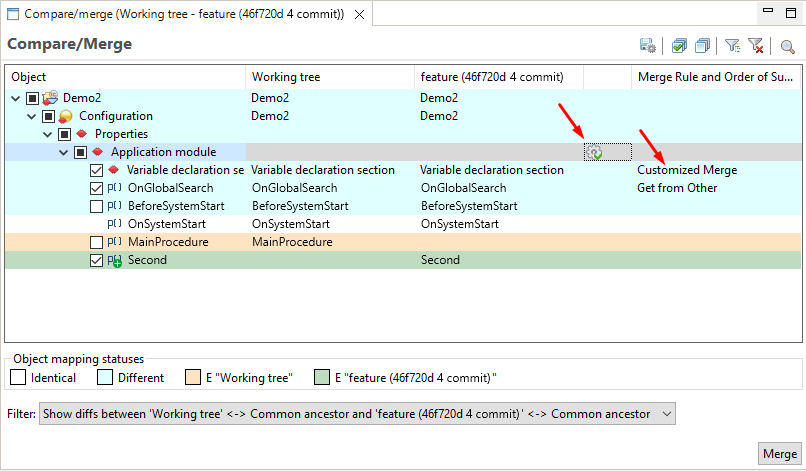Click the Customized Merge rule cell
The height and width of the screenshot is (471, 806).
click(687, 170)
